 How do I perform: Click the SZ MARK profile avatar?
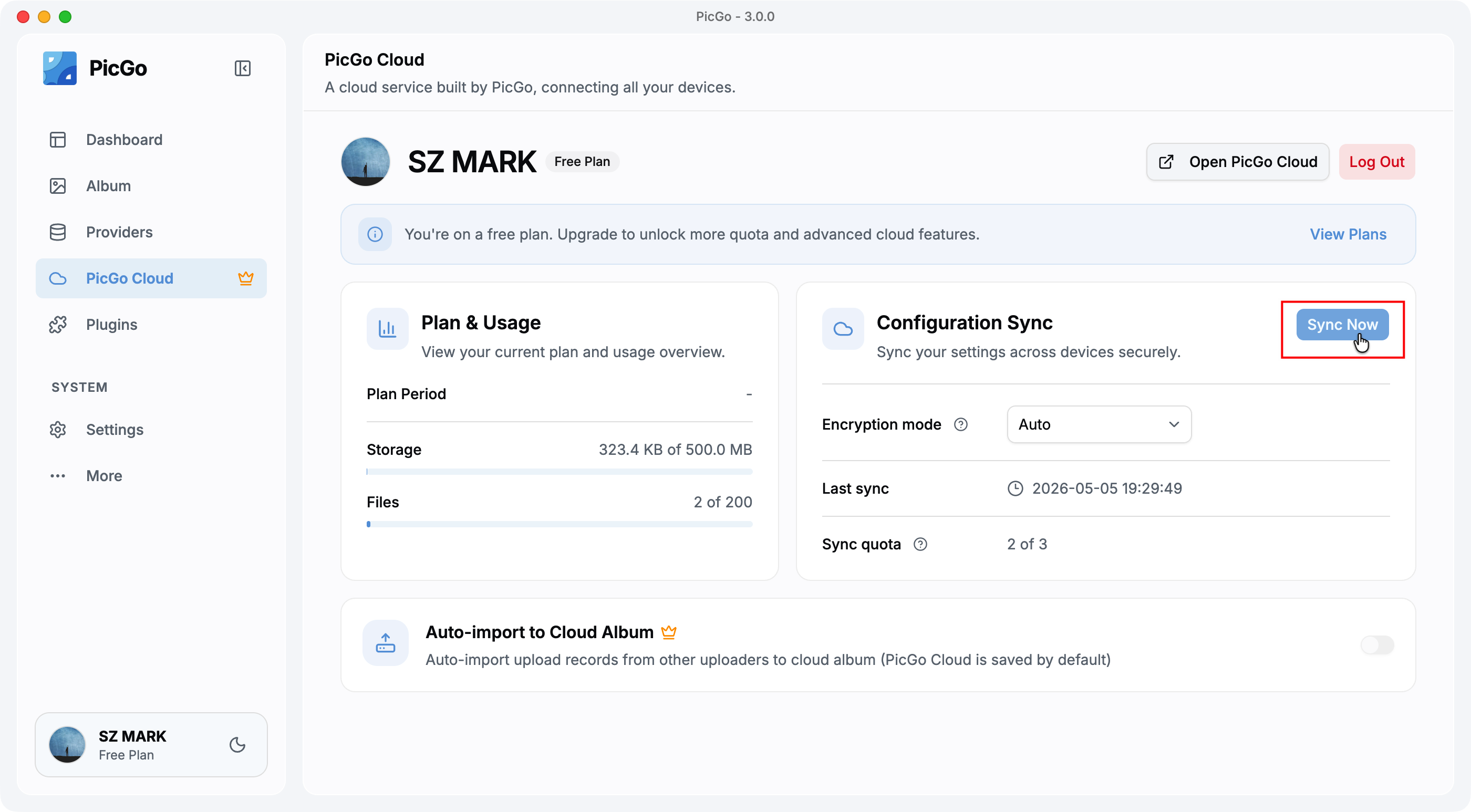click(366, 162)
